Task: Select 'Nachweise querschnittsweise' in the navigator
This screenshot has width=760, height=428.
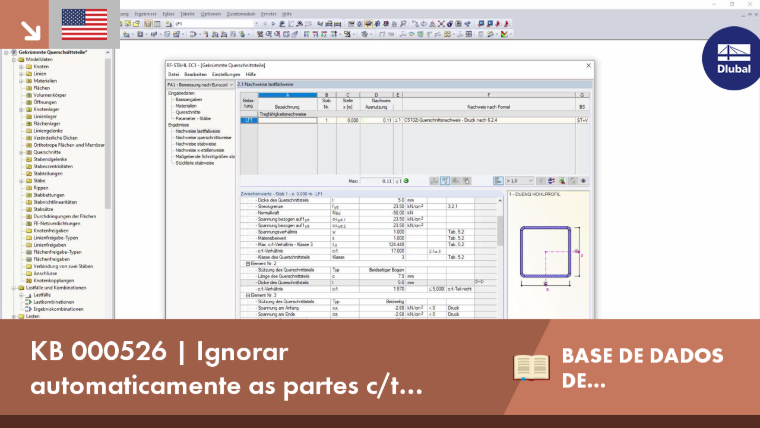Action: (x=203, y=138)
